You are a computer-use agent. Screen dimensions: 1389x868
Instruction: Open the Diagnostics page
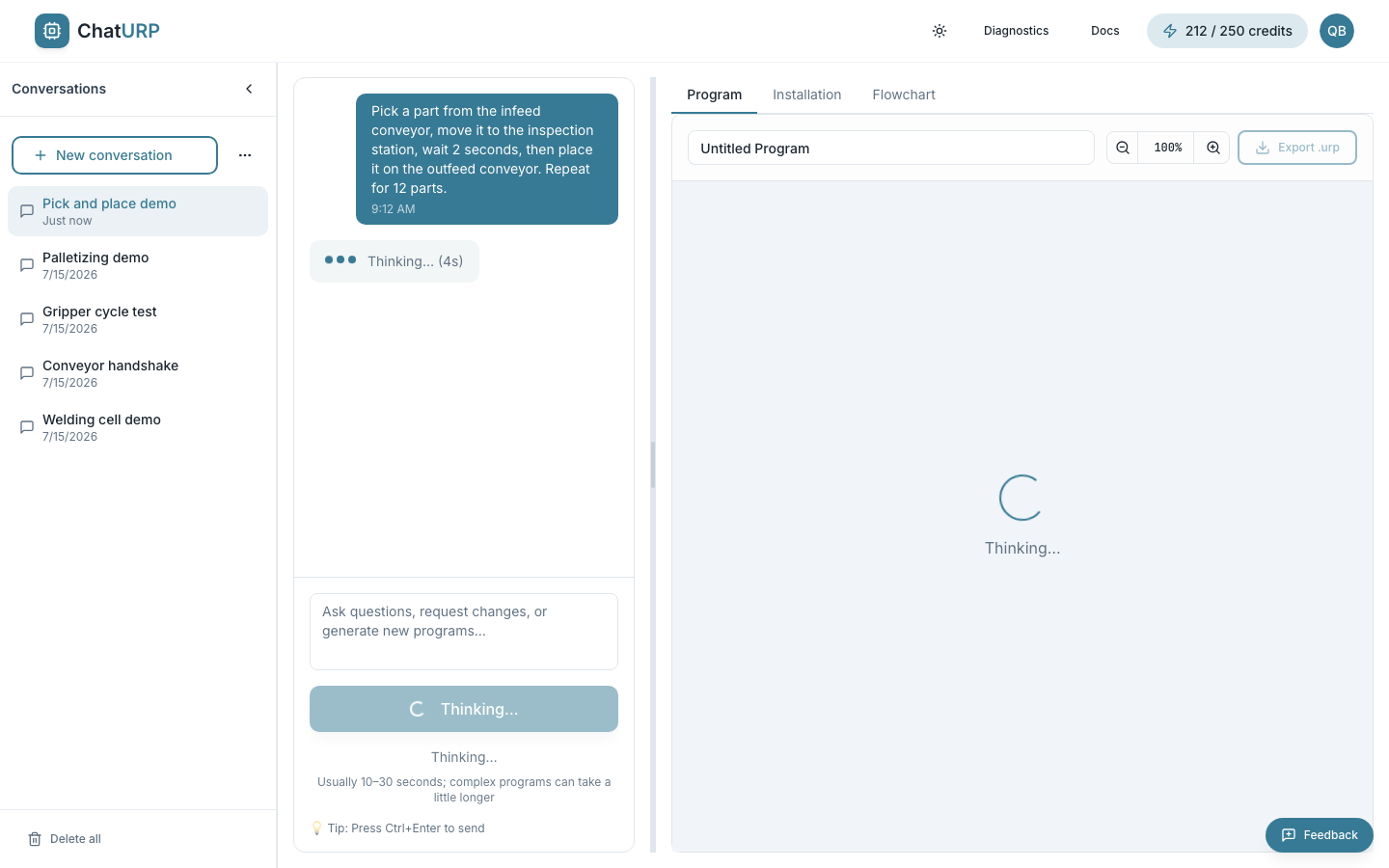click(x=1016, y=31)
